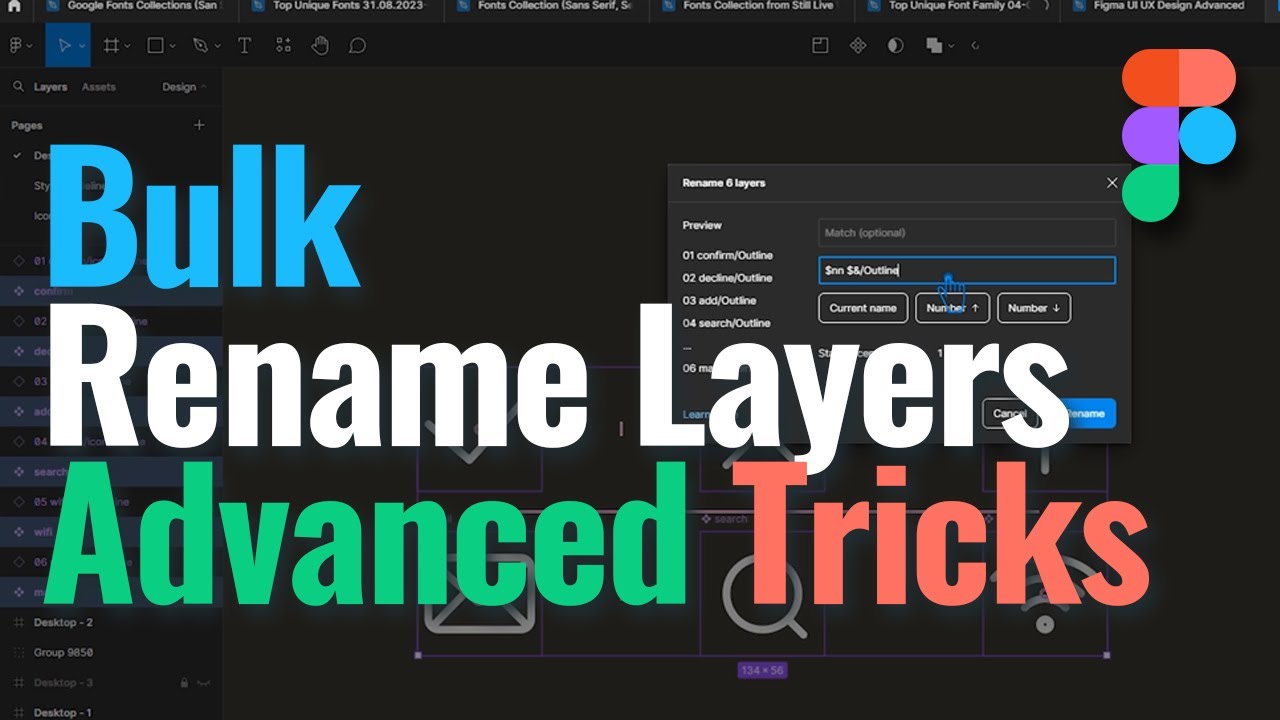Close the Rename 6 layers dialog
The height and width of the screenshot is (720, 1280).
pyautogui.click(x=1112, y=183)
